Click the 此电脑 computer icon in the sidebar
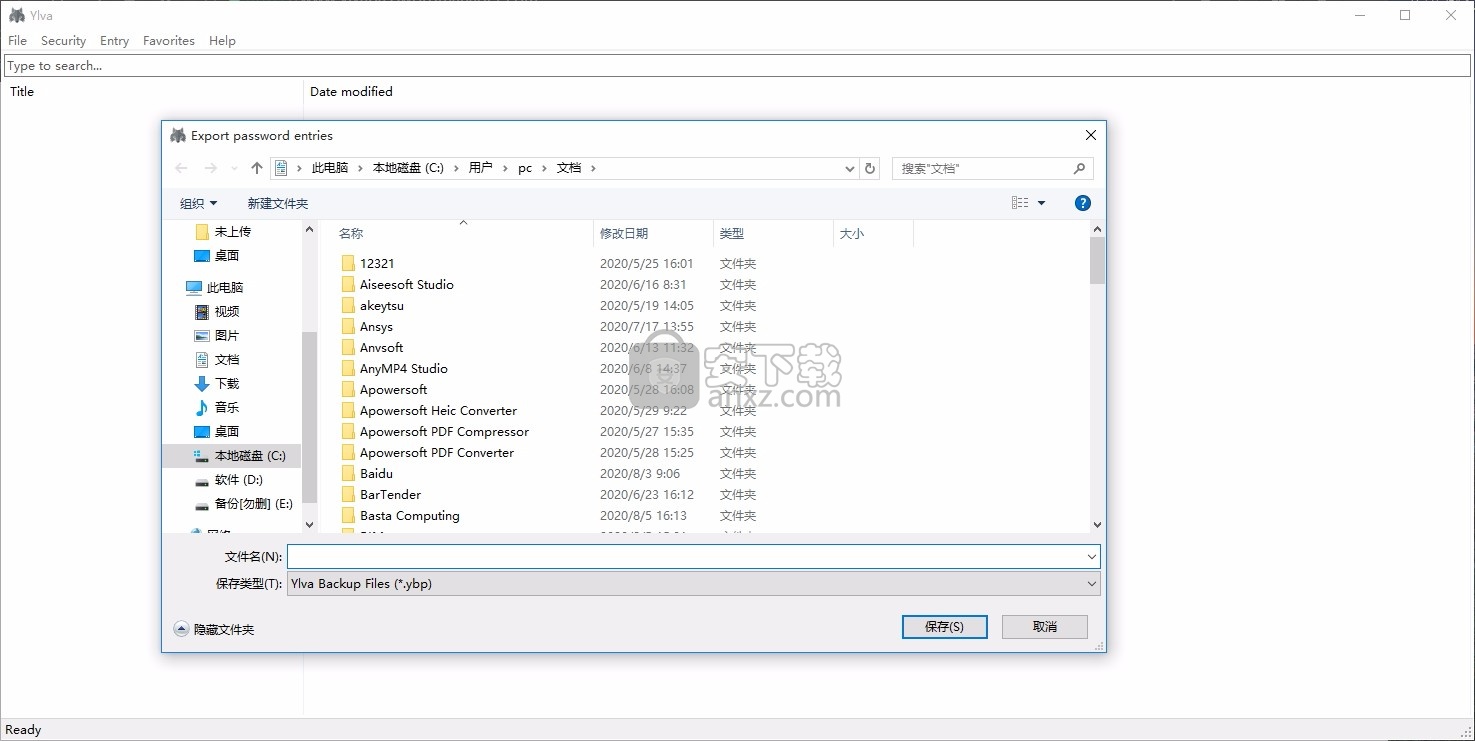1475x741 pixels. pyautogui.click(x=194, y=287)
